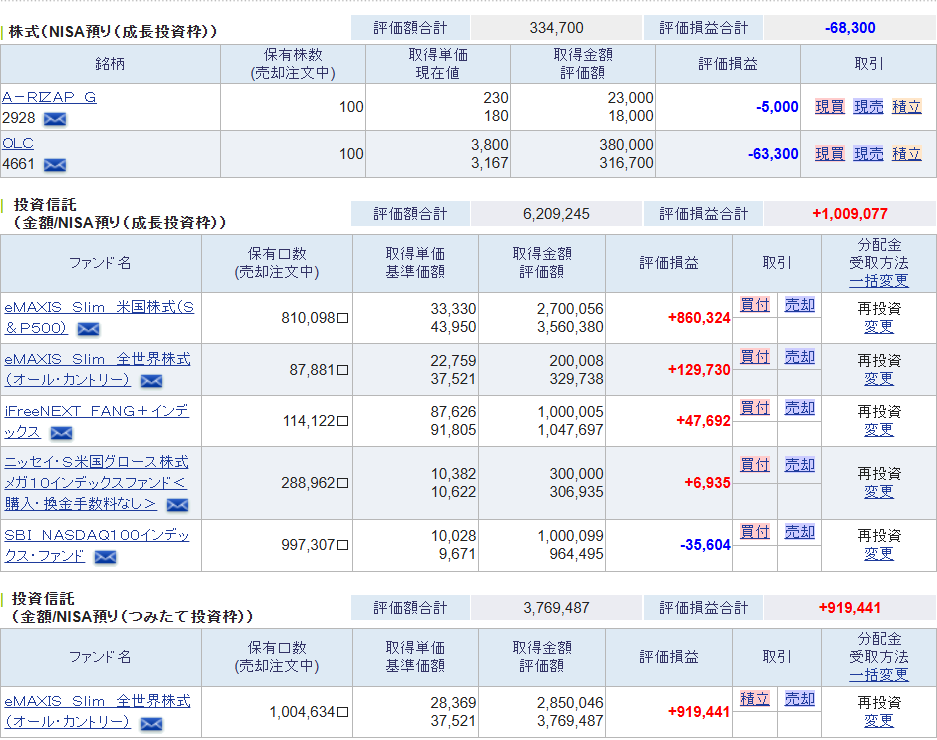Click 現売 for A-RIZAP G
This screenshot has height=740, width=937.
(868, 107)
